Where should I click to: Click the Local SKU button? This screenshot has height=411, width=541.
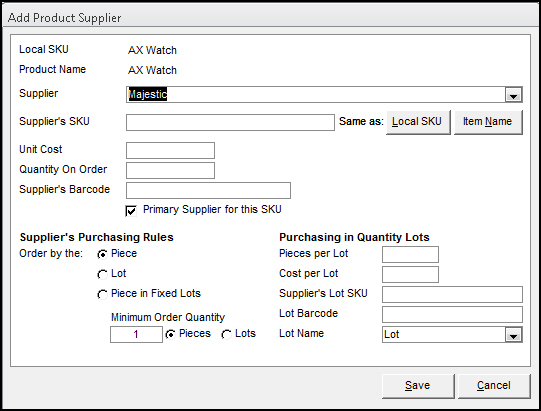(x=418, y=122)
